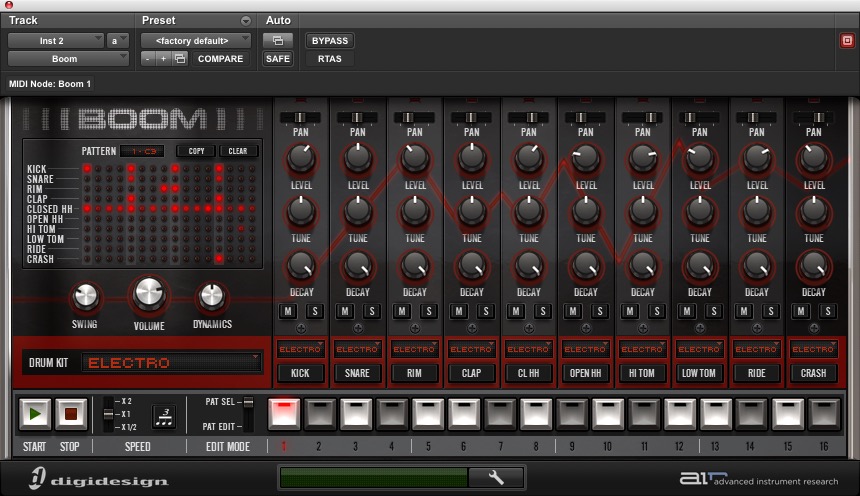Click the pattern number display field

[x=143, y=151]
